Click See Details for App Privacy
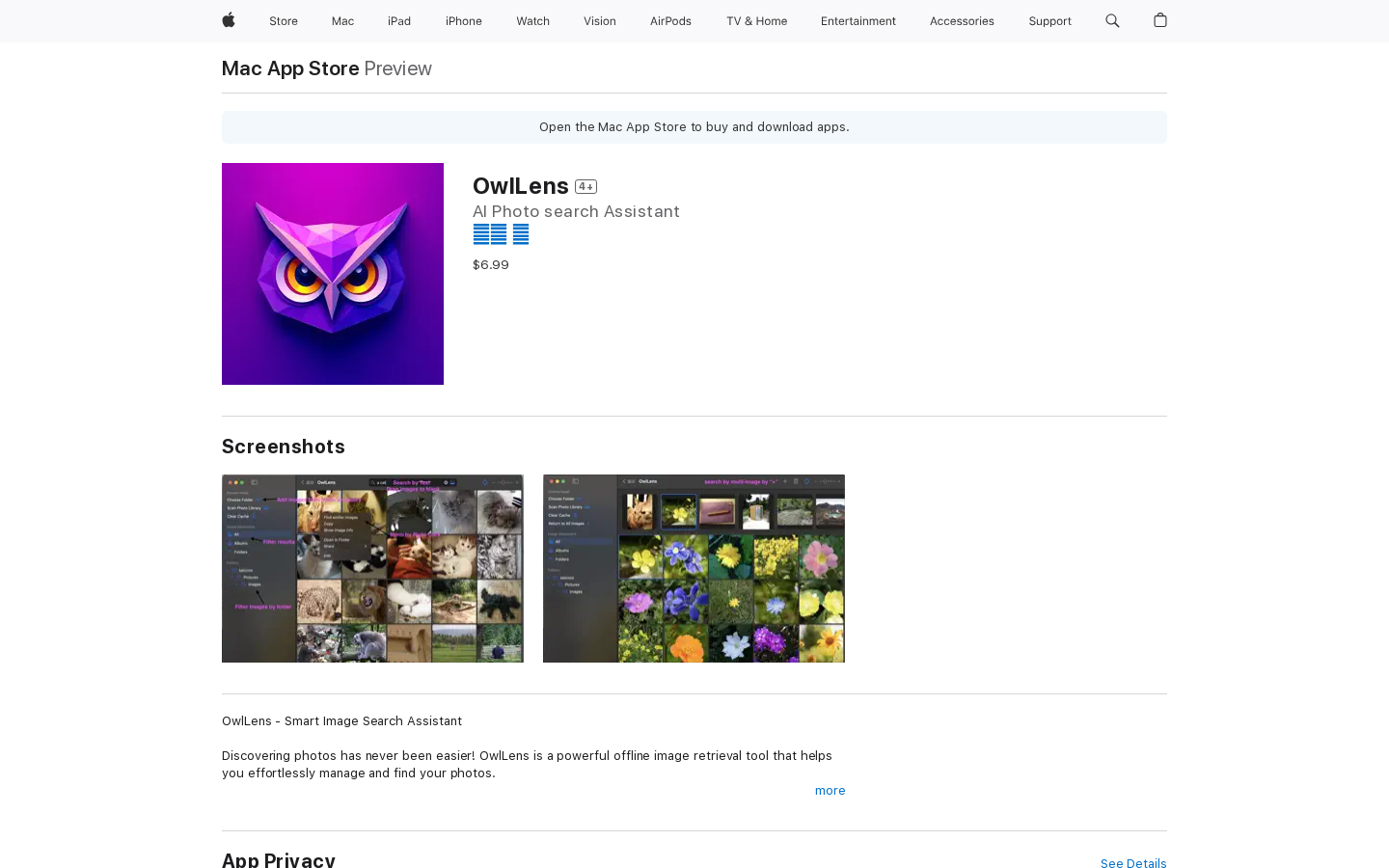 coord(1133,863)
